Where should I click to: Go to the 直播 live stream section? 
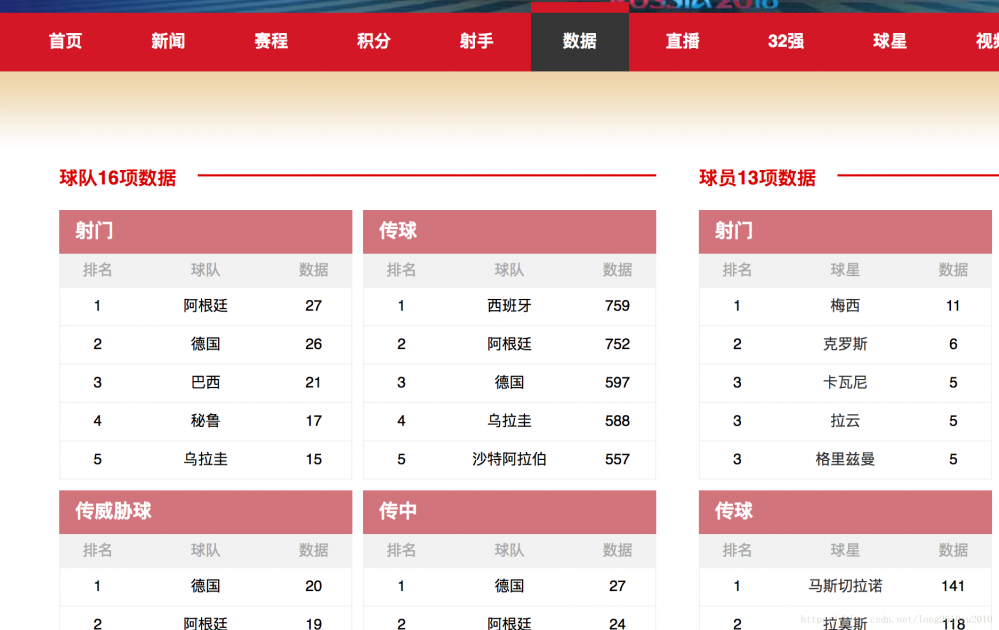coord(682,42)
